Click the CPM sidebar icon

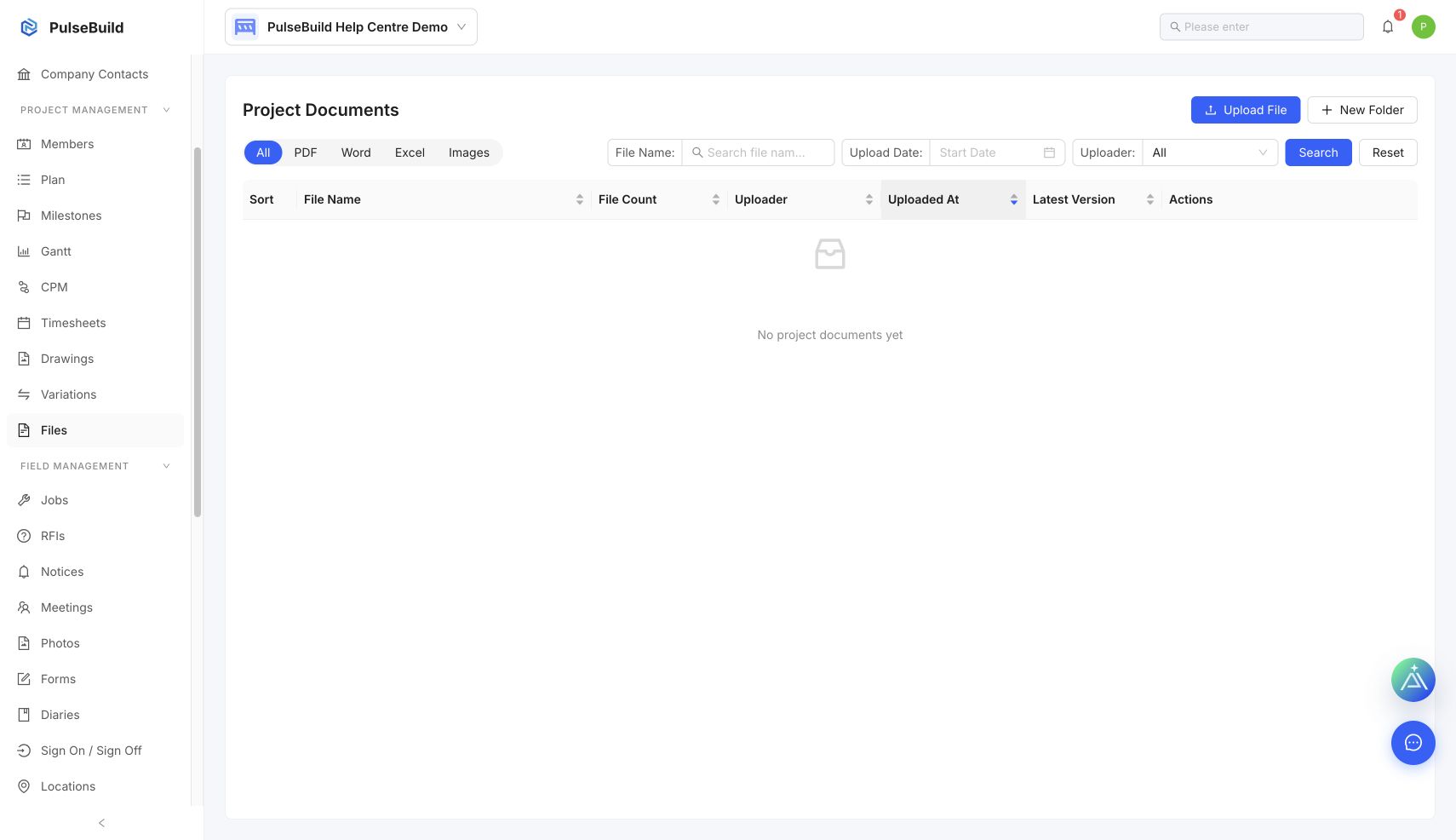[24, 287]
